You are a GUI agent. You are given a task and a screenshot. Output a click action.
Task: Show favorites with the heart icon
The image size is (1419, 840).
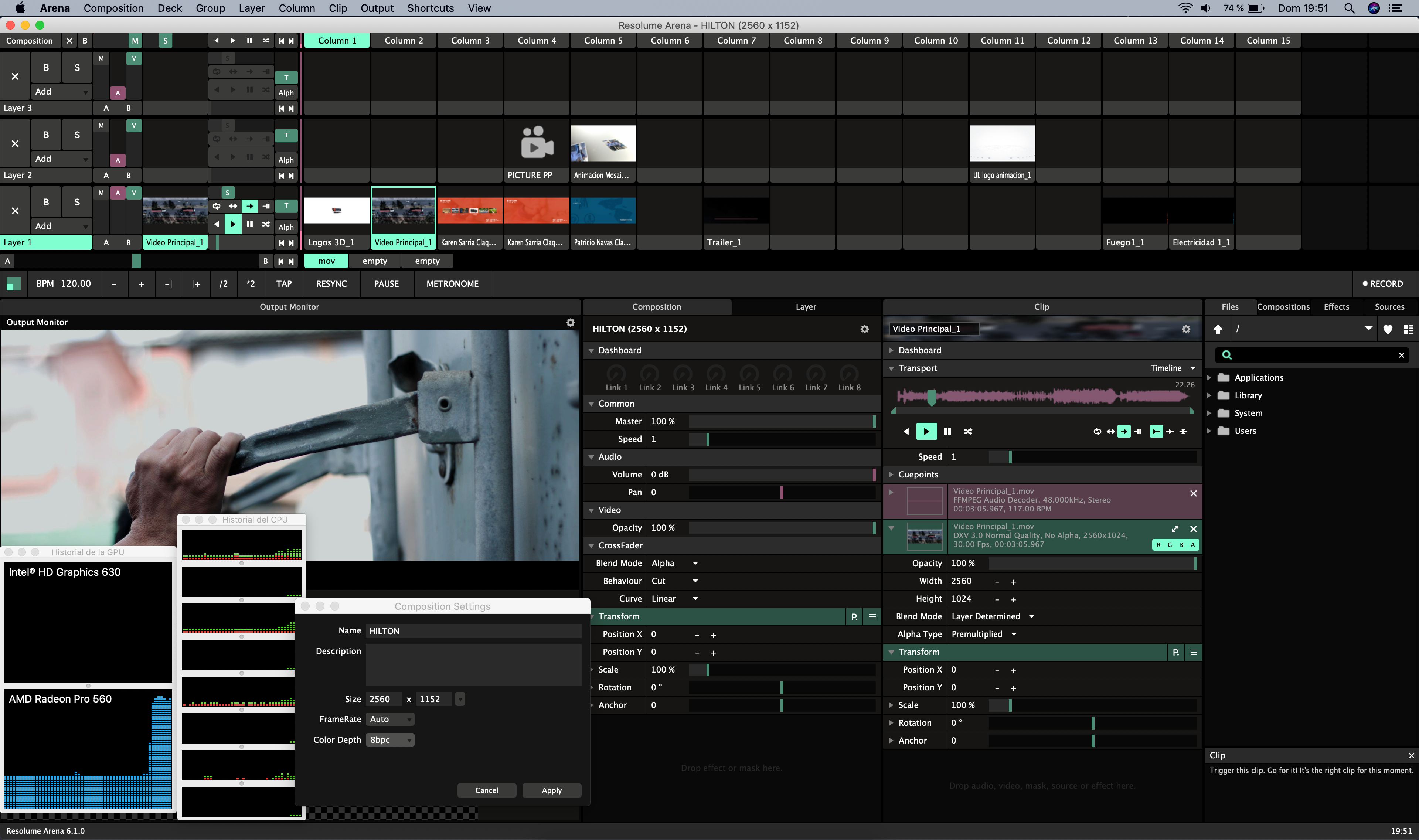tap(1387, 329)
